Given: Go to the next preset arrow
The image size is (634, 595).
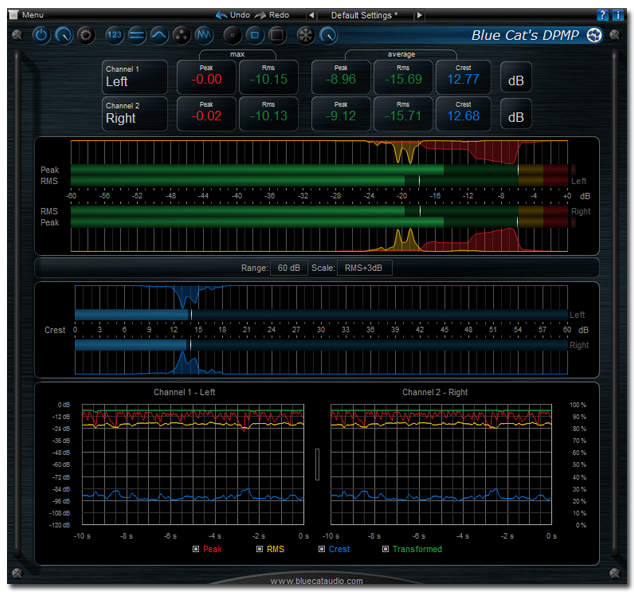Looking at the screenshot, I should (419, 15).
